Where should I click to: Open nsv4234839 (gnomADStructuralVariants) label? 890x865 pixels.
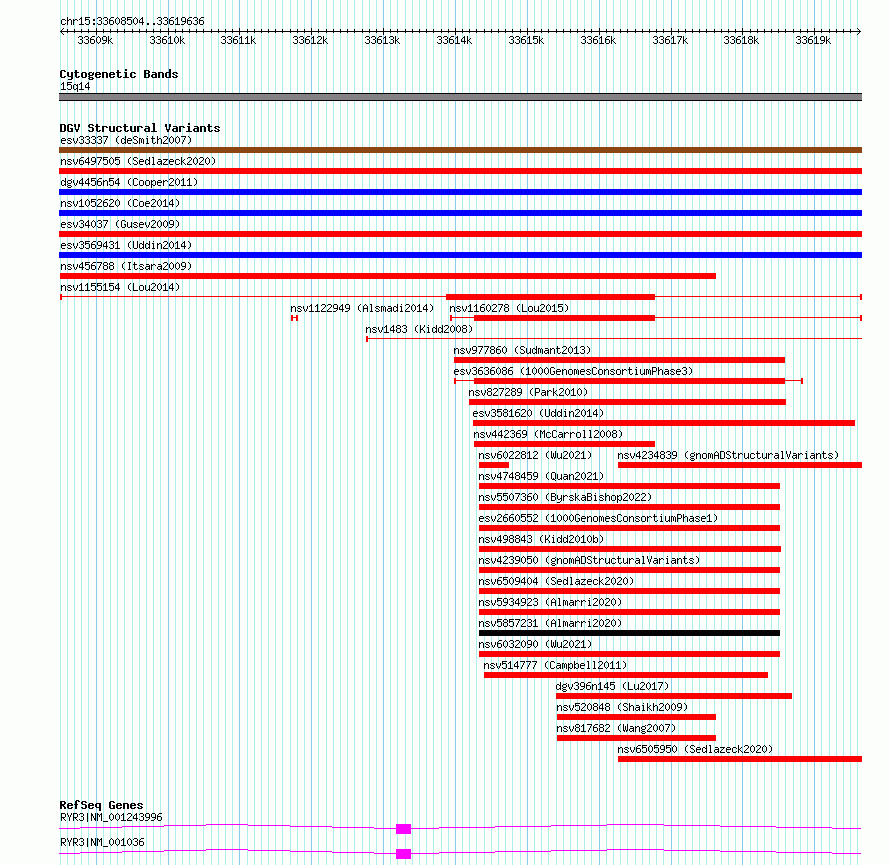728,455
